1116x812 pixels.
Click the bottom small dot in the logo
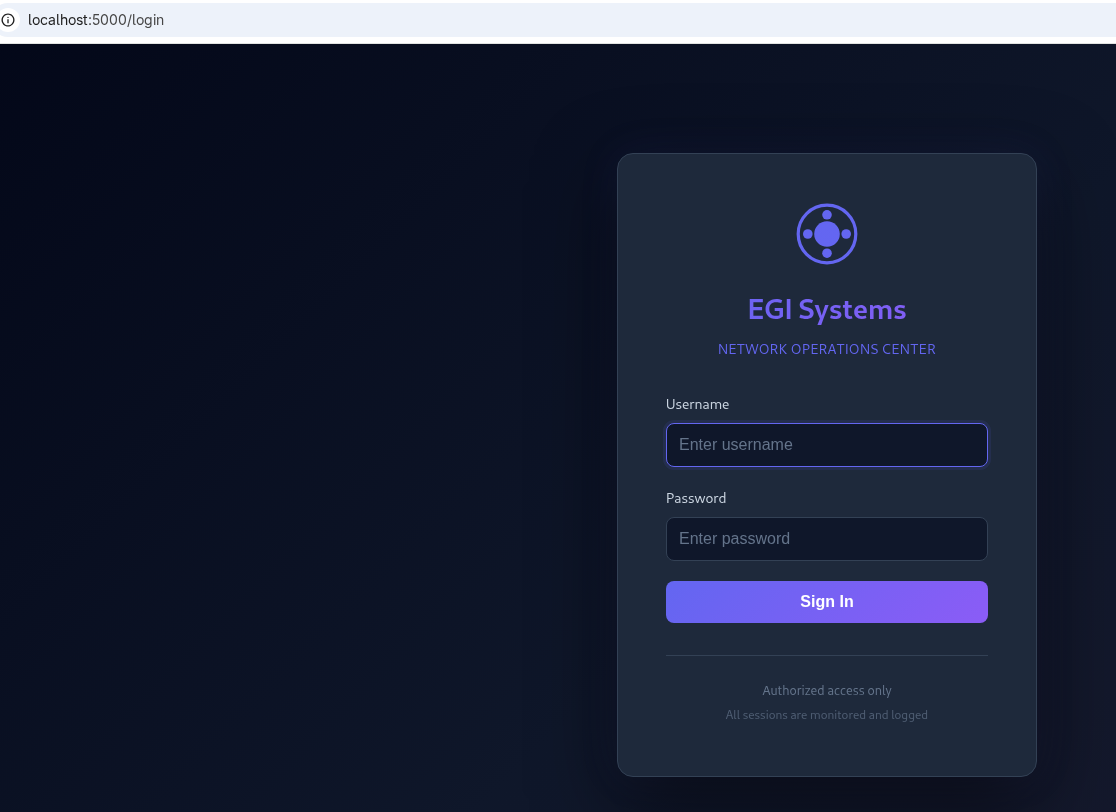click(x=826, y=253)
